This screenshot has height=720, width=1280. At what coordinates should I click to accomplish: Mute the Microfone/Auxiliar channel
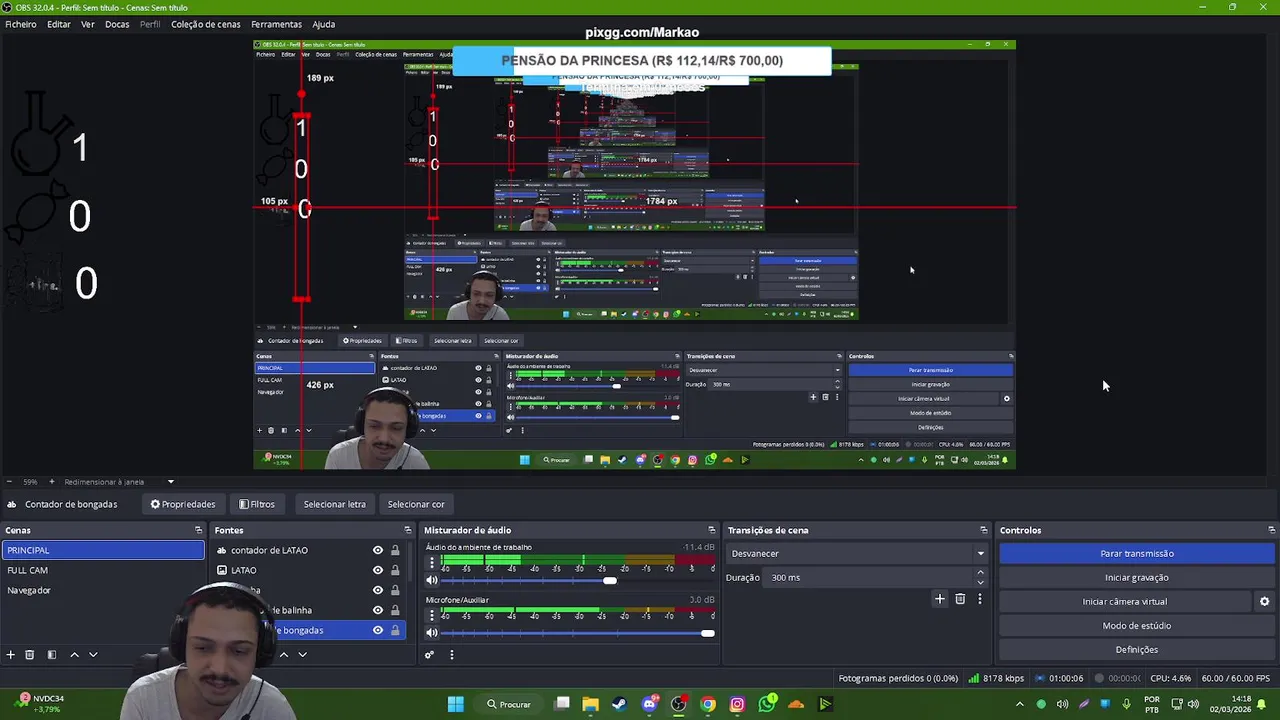pyautogui.click(x=432, y=632)
